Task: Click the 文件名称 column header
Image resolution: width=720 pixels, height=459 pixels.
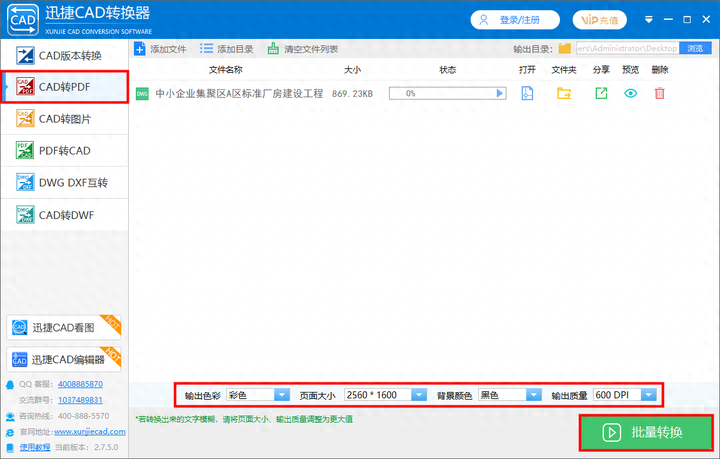Action: point(225,70)
